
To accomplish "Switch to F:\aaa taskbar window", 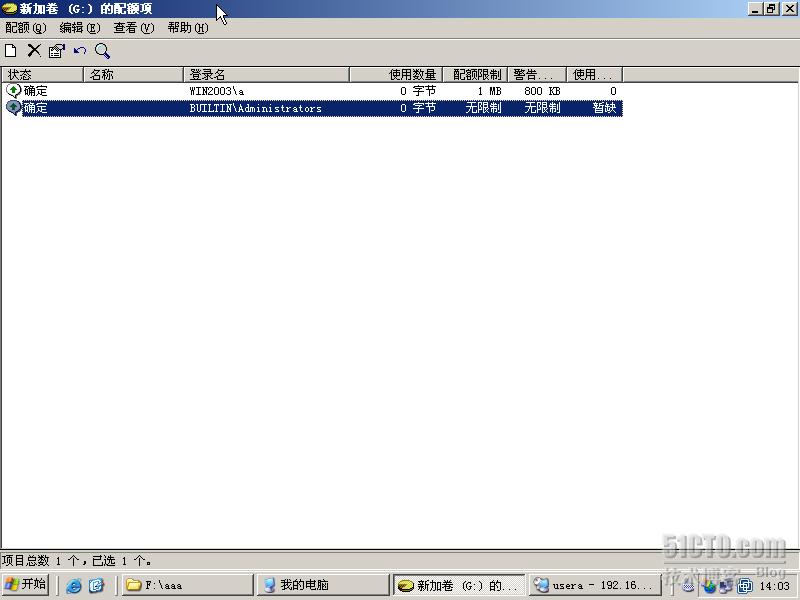I will coord(187,585).
